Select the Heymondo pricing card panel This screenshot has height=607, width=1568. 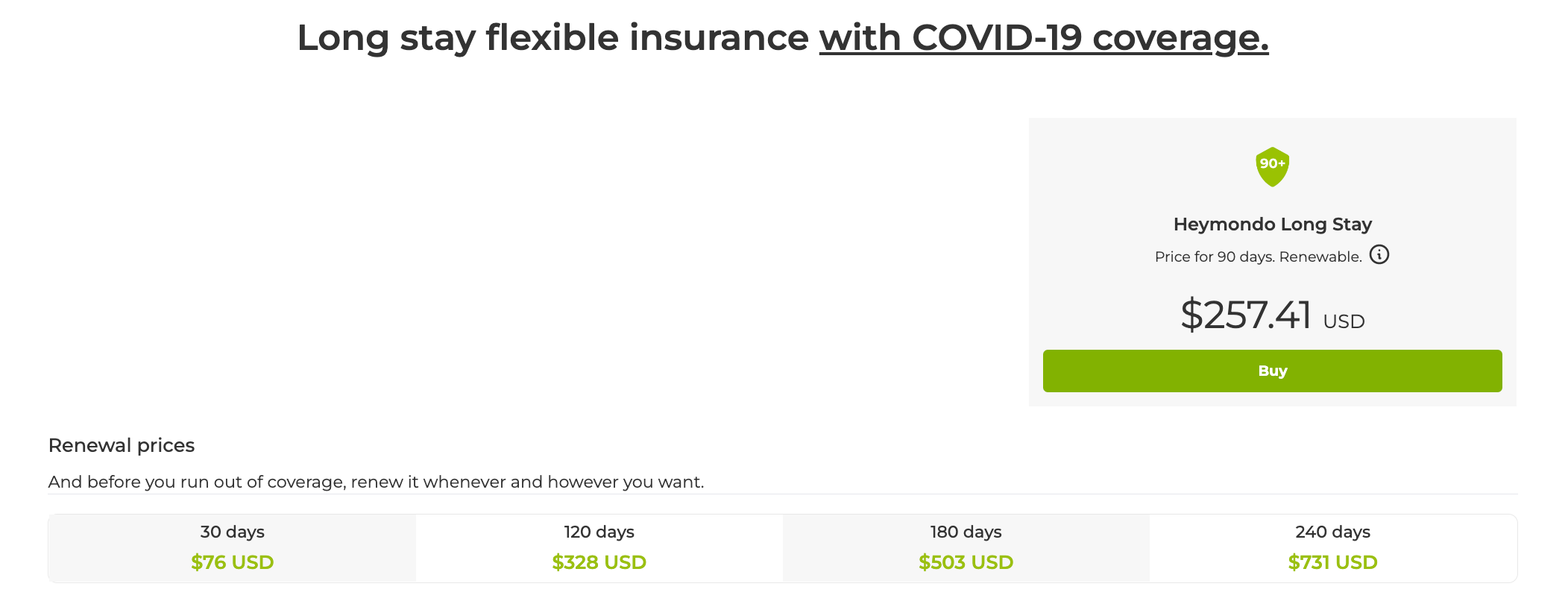tap(1272, 261)
